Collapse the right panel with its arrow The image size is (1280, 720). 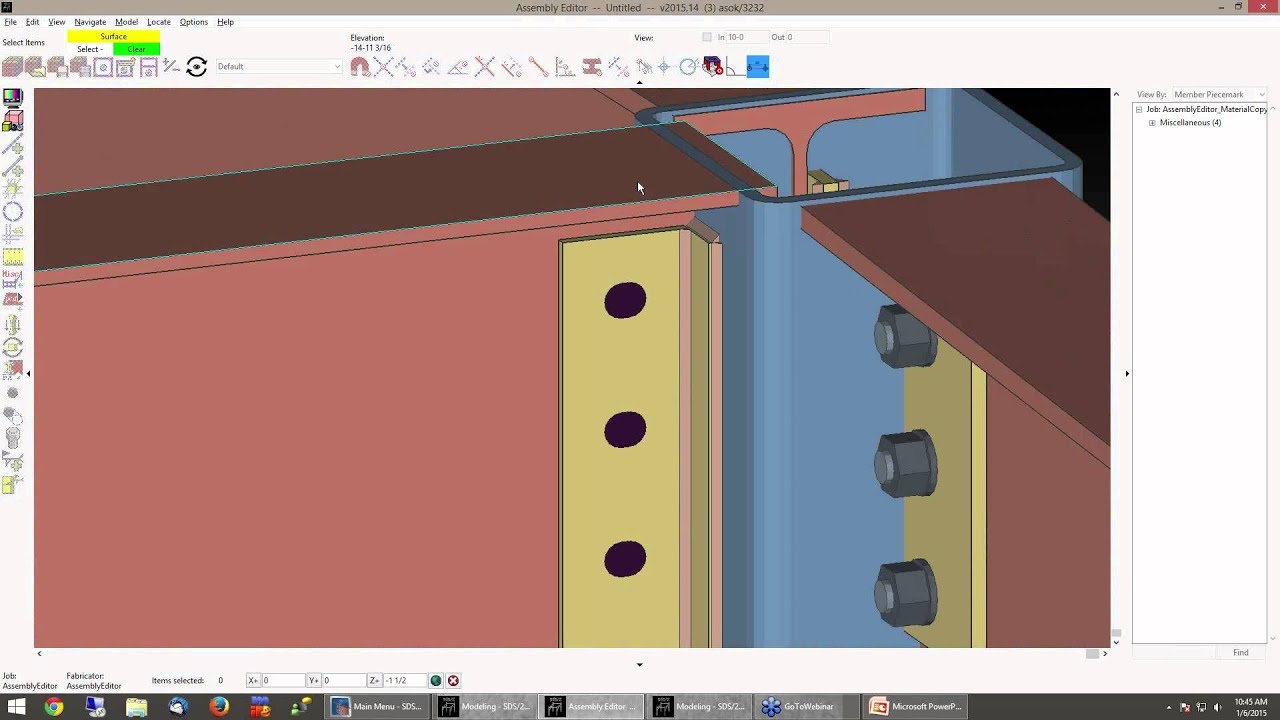pyautogui.click(x=1127, y=374)
